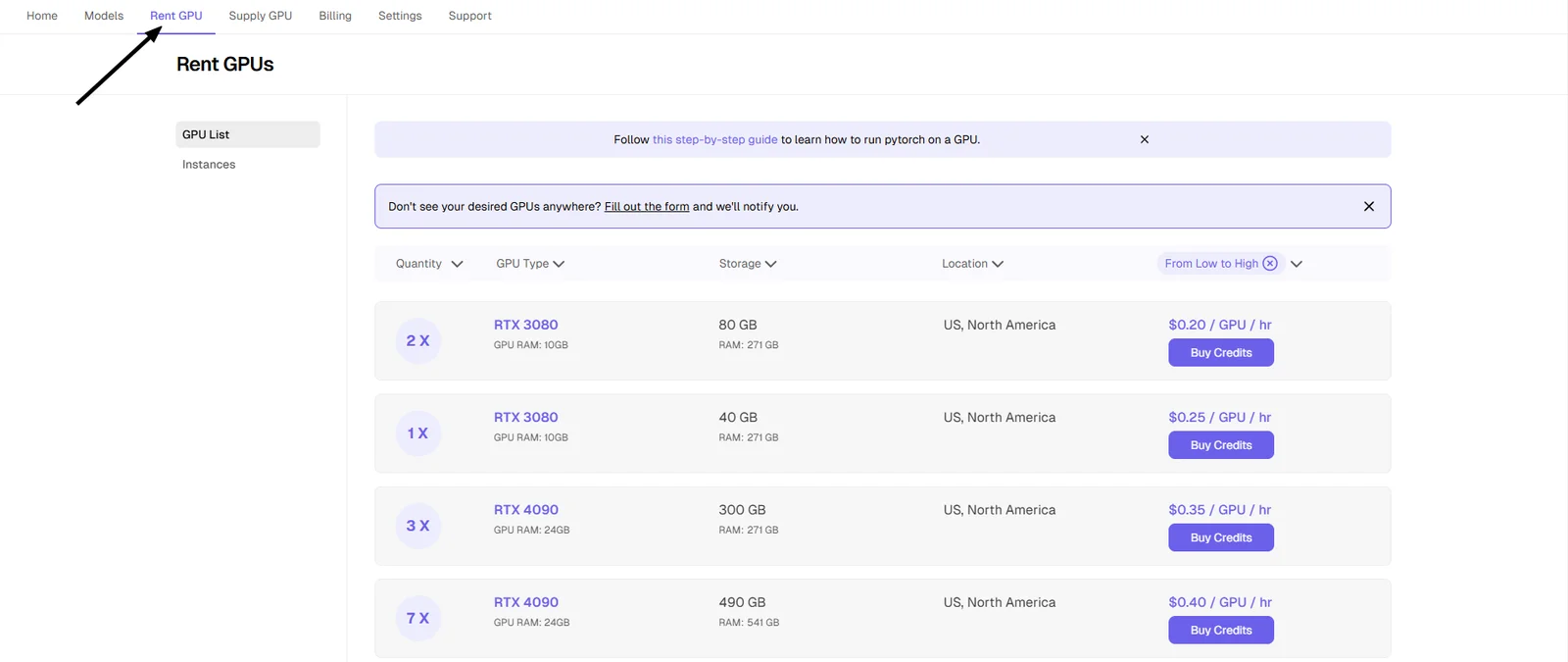Image resolution: width=1568 pixels, height=662 pixels.
Task: Buy Credits for the $0.20 RTX 3080
Action: point(1221,353)
